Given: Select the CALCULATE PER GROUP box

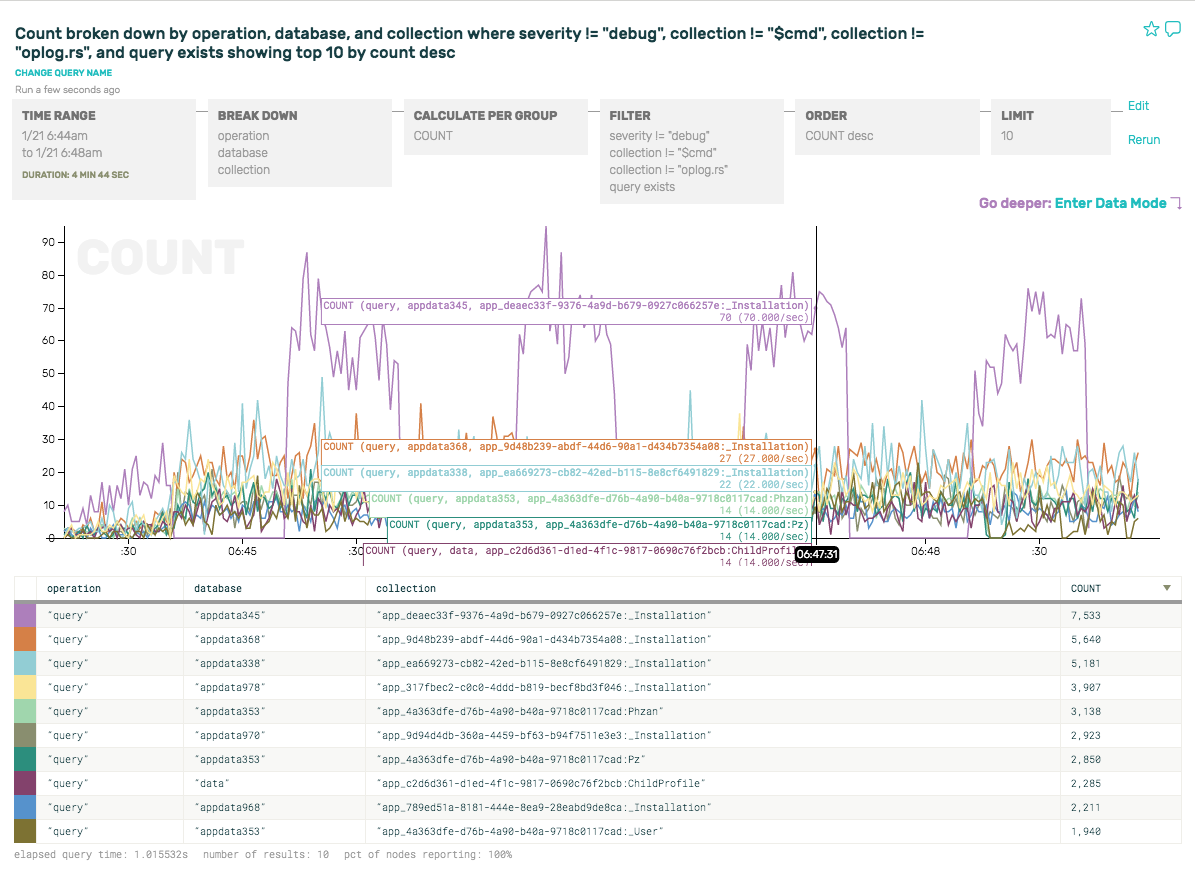Looking at the screenshot, I should (x=495, y=126).
